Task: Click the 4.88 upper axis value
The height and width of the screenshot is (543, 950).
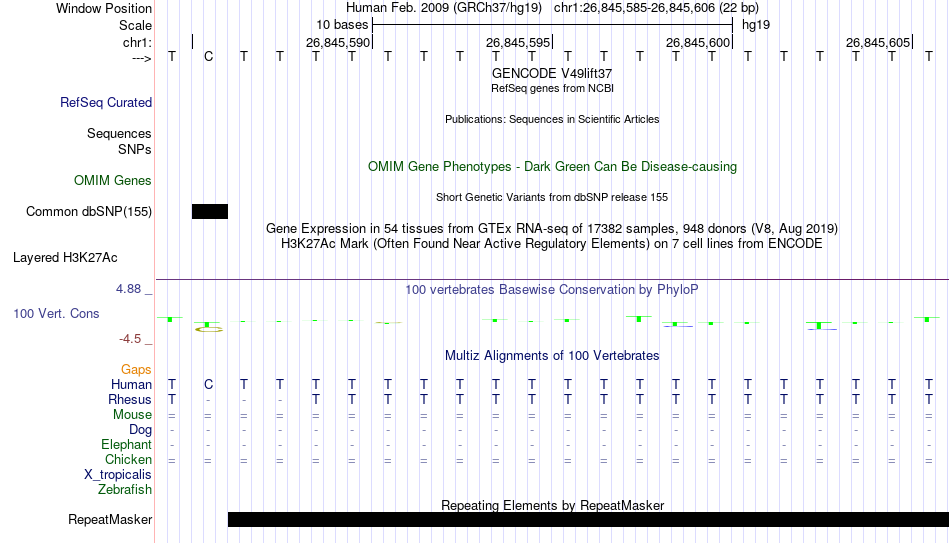Action: tap(128, 289)
